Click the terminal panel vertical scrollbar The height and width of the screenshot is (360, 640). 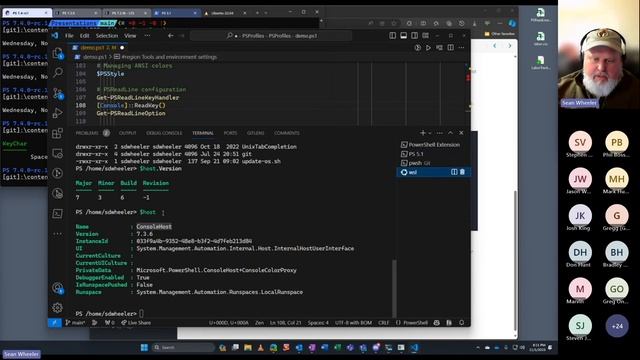pyautogui.click(x=394, y=288)
